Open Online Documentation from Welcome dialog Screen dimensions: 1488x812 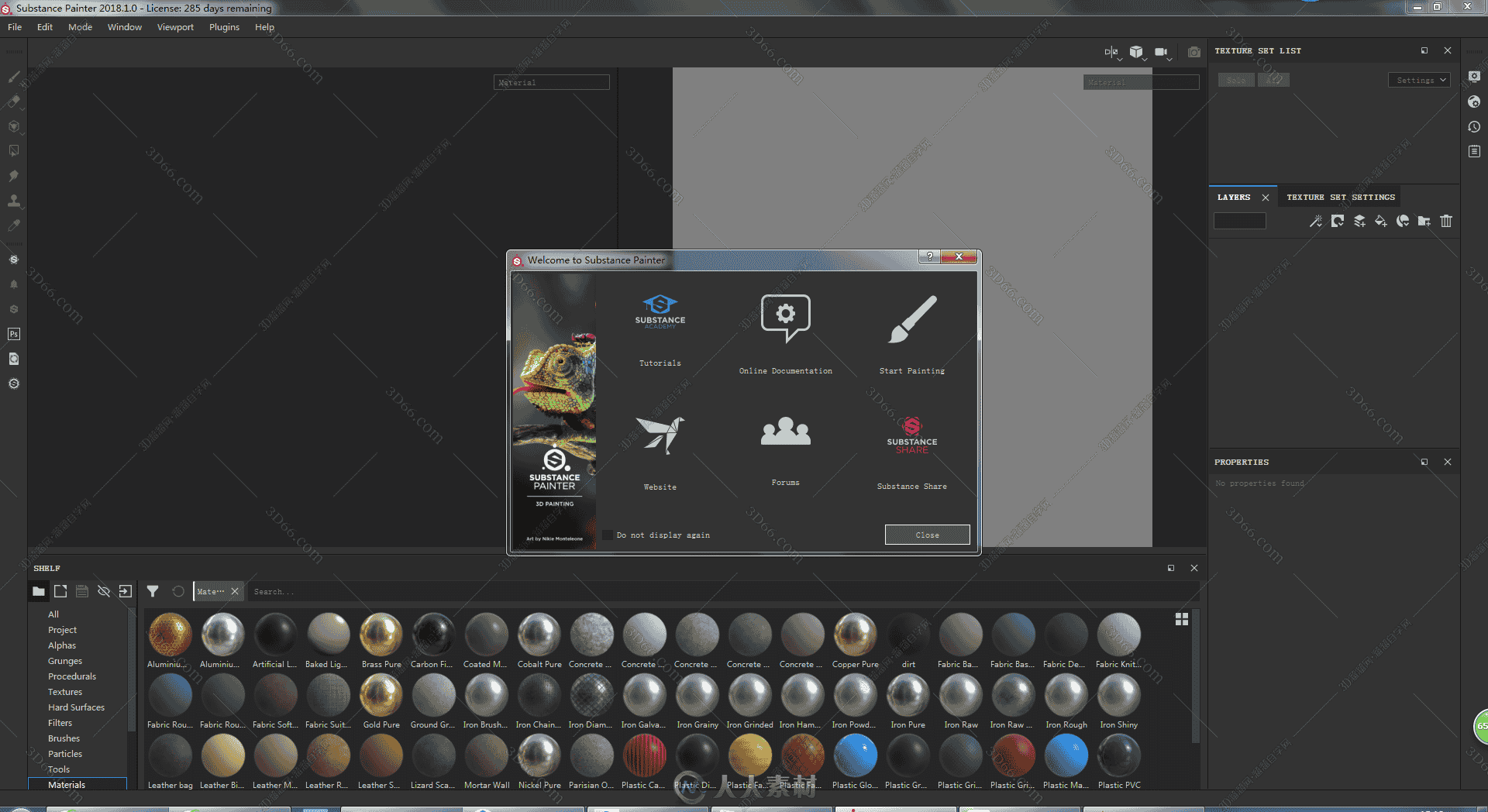(x=786, y=334)
